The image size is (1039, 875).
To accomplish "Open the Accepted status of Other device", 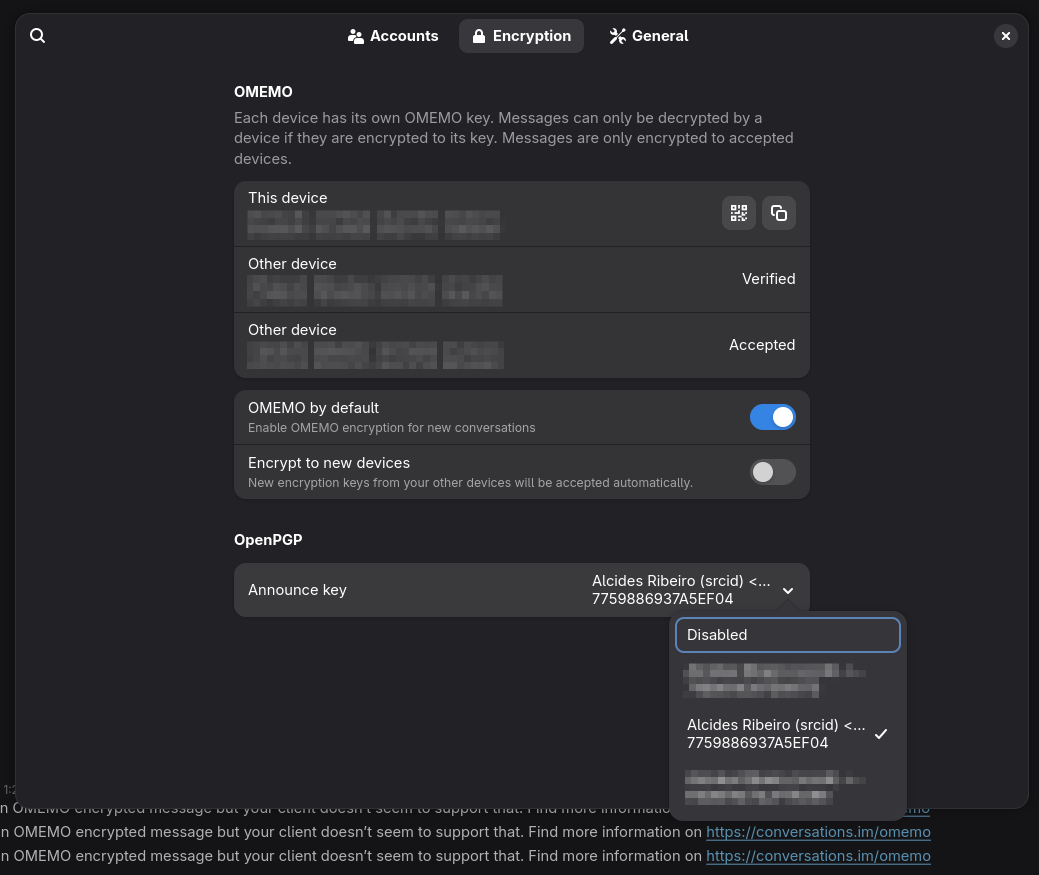I will tap(762, 345).
